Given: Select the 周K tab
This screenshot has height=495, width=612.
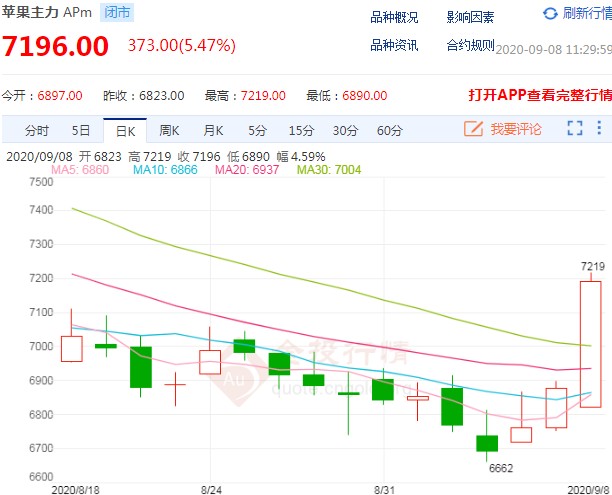Looking at the screenshot, I should pyautogui.click(x=169, y=130).
